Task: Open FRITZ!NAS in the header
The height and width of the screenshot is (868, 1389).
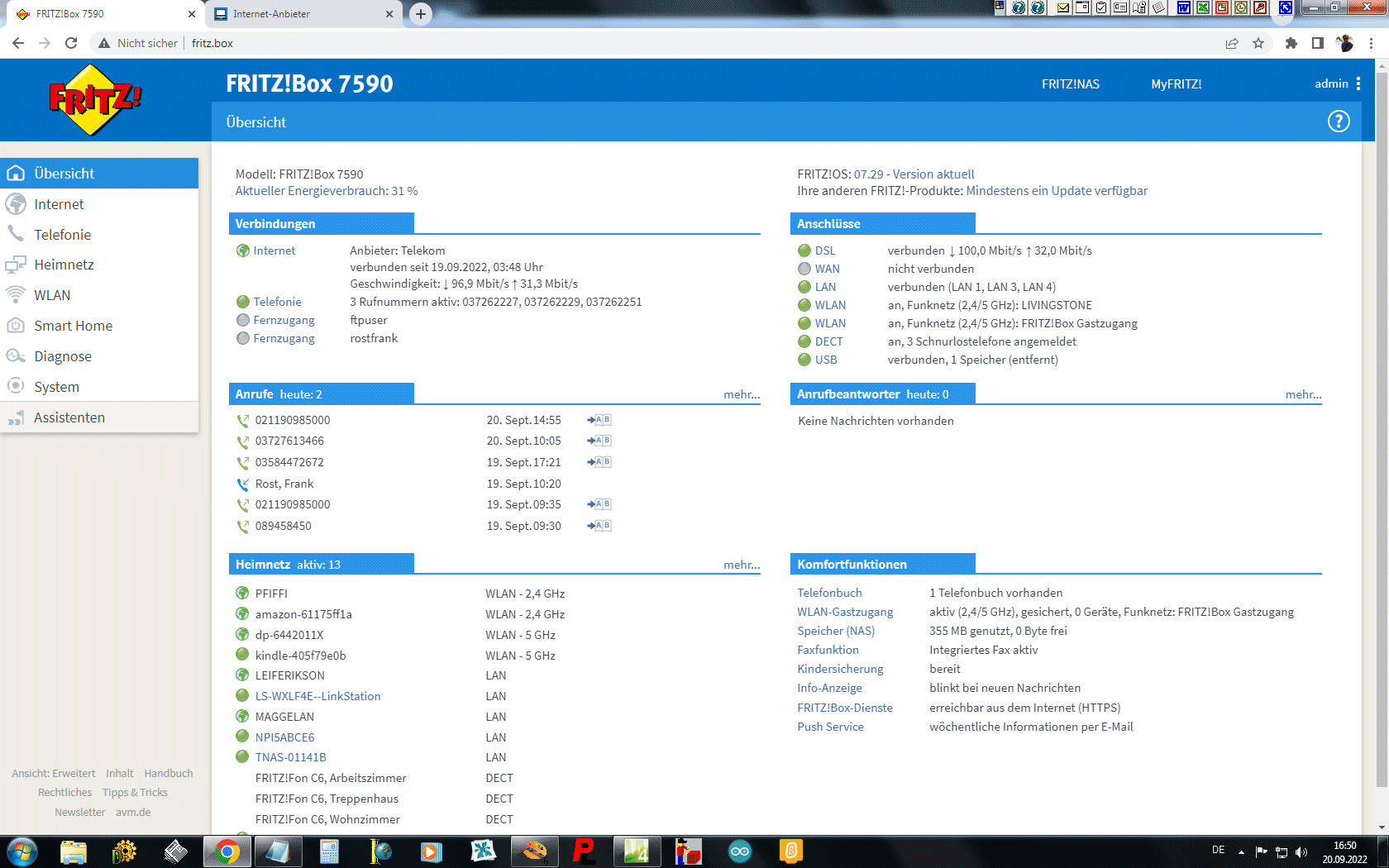Action: point(1071,83)
